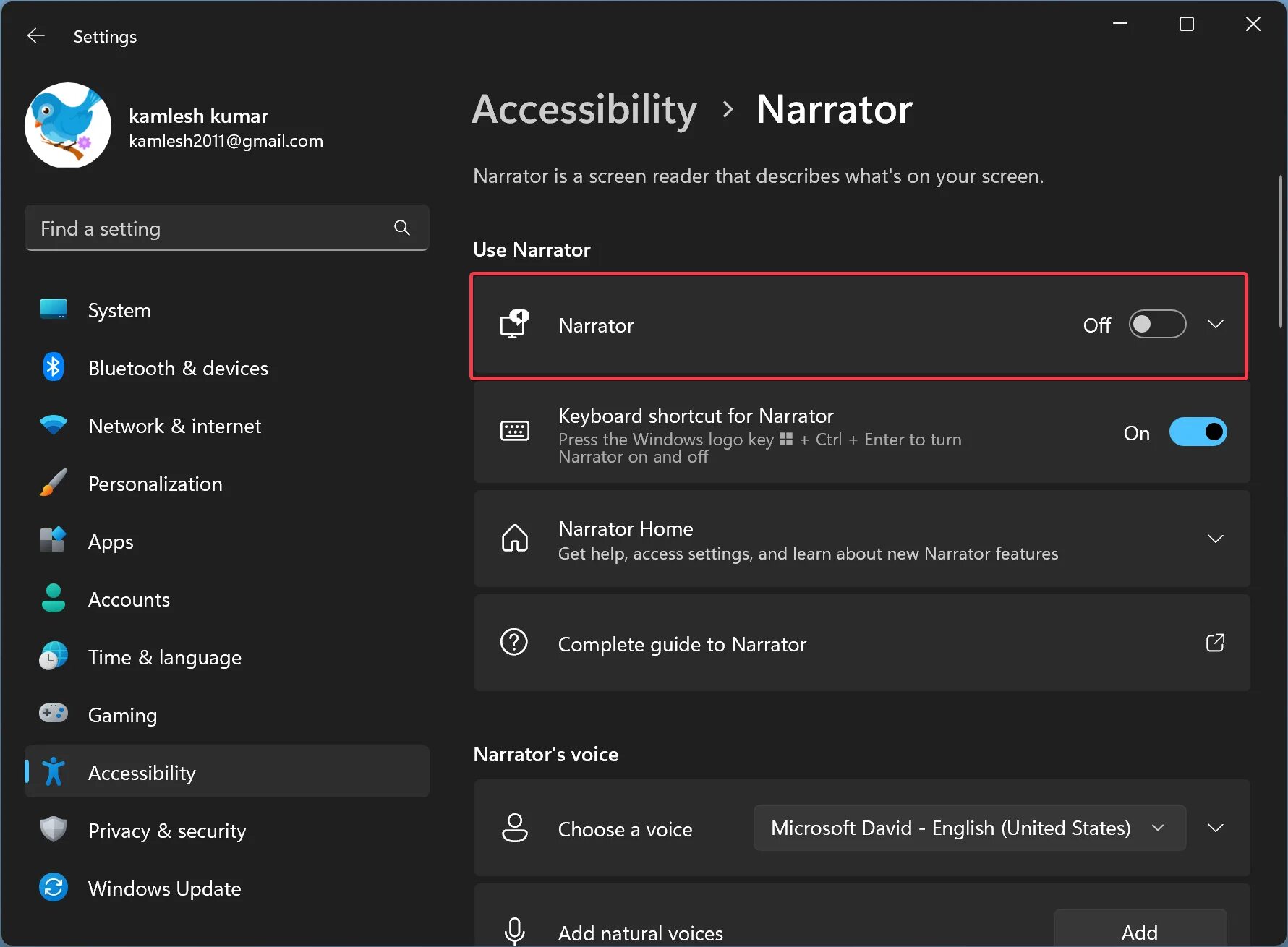Open the Bluetooth & devices icon
Viewport: 1288px width, 947px height.
(54, 368)
